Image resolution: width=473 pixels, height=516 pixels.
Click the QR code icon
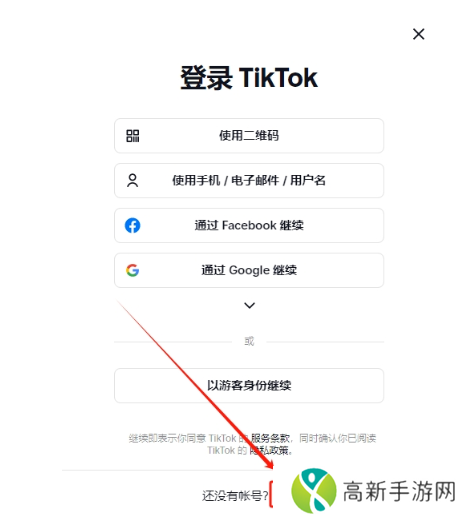click(133, 136)
